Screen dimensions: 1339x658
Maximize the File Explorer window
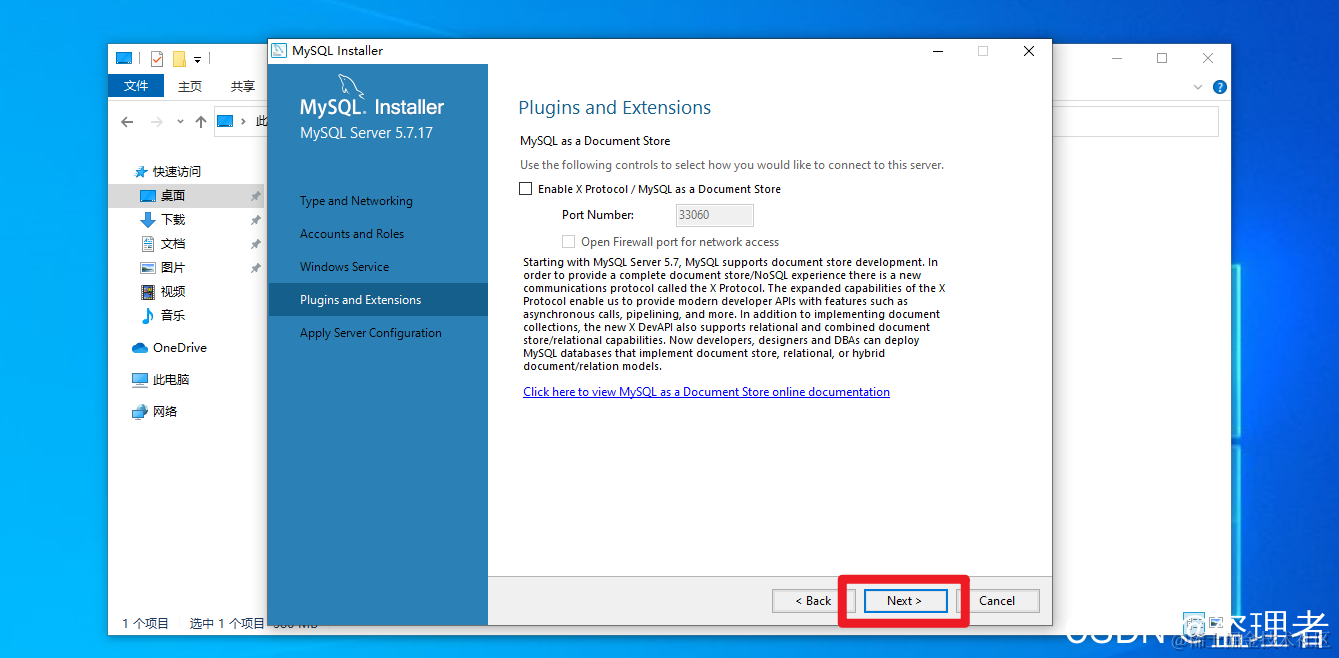click(1162, 58)
